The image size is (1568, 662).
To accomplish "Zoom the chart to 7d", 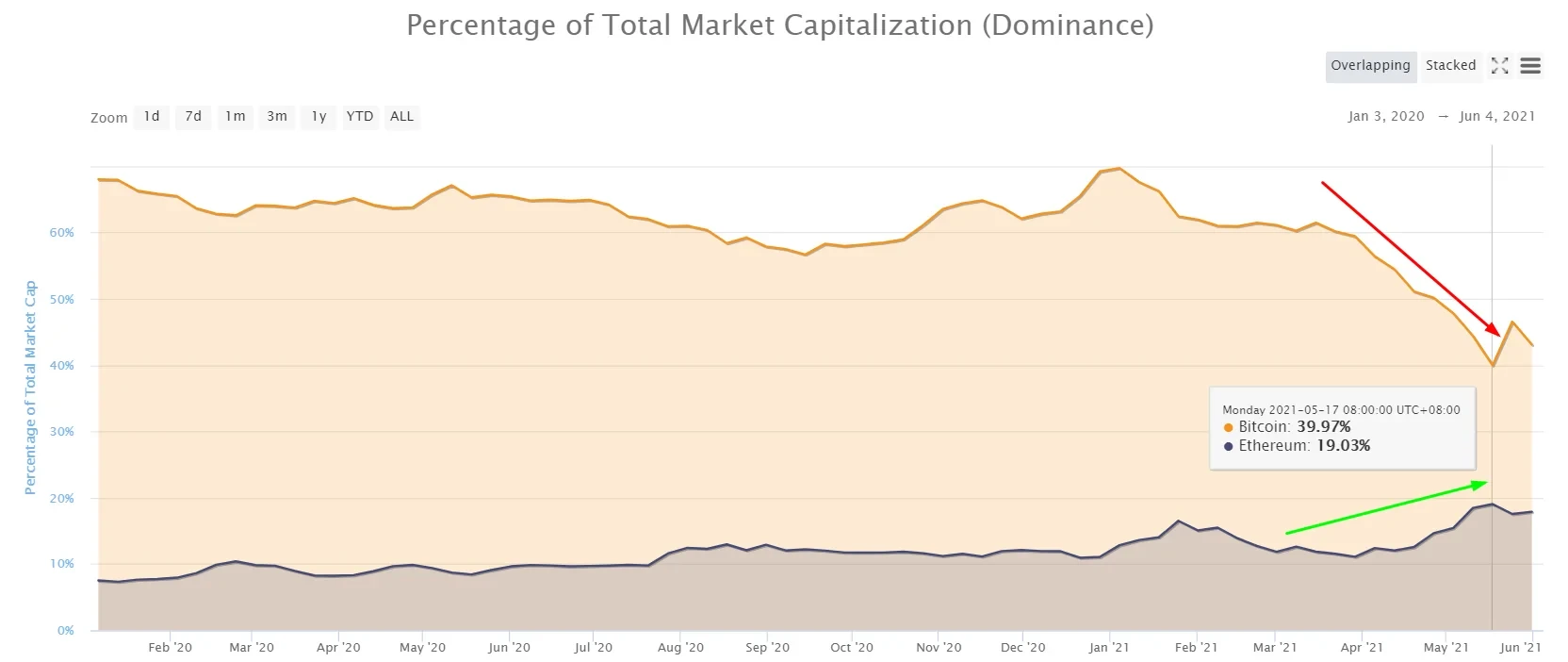I will (192, 116).
